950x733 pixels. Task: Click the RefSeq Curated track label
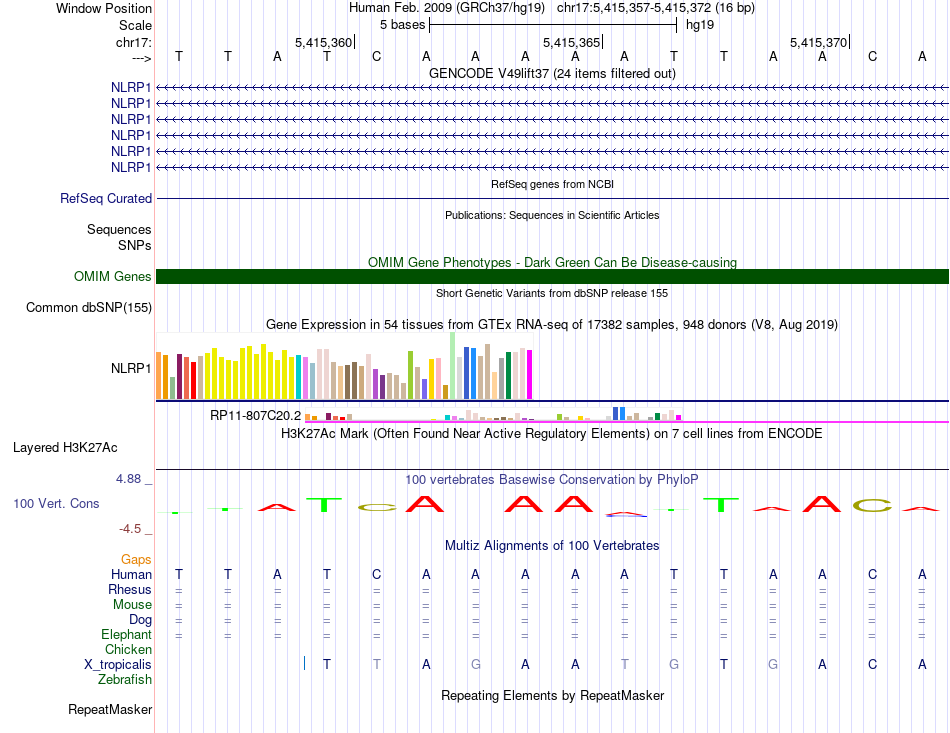point(106,198)
